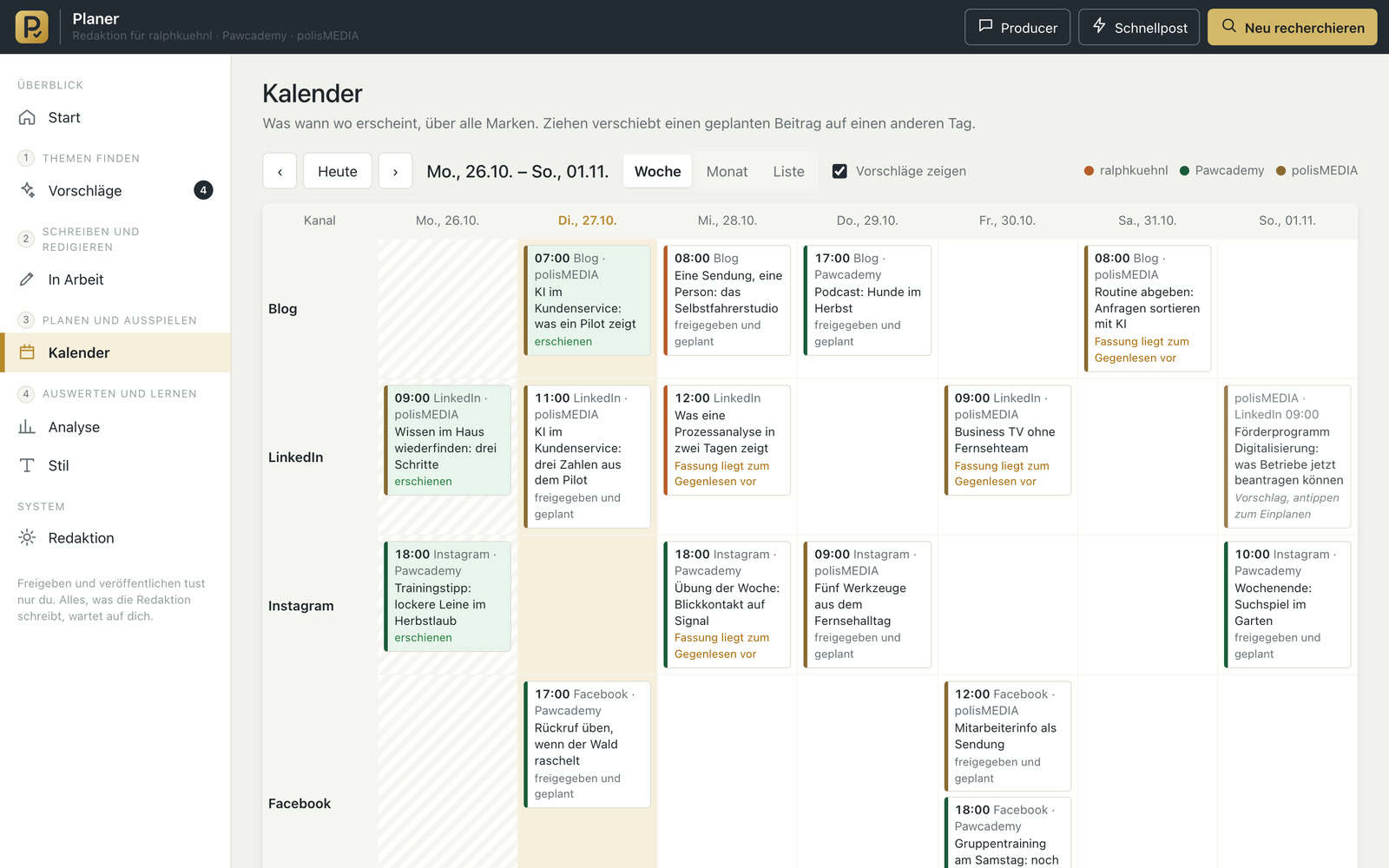The width and height of the screenshot is (1389, 868).
Task: Click the So., 01.11. column header
Action: tap(1287, 220)
